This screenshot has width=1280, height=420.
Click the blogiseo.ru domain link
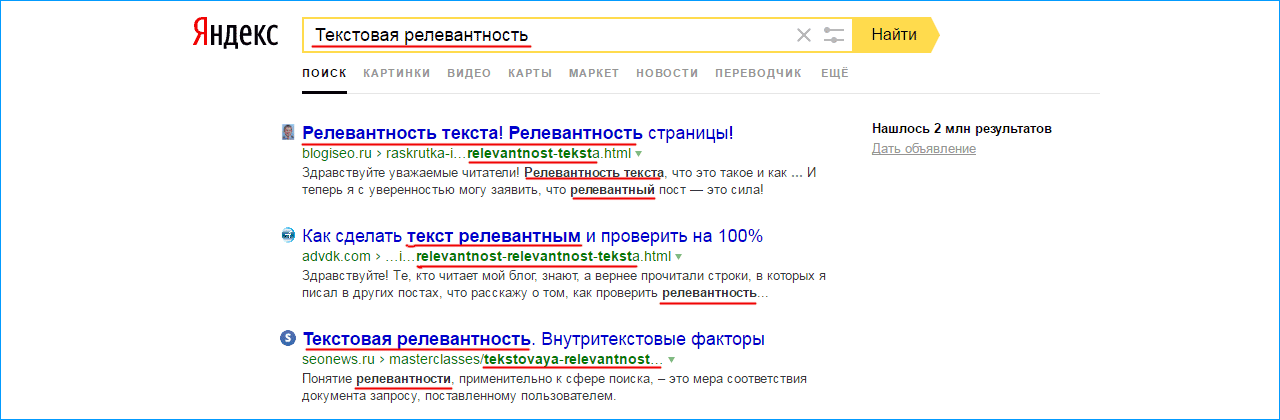click(337, 154)
